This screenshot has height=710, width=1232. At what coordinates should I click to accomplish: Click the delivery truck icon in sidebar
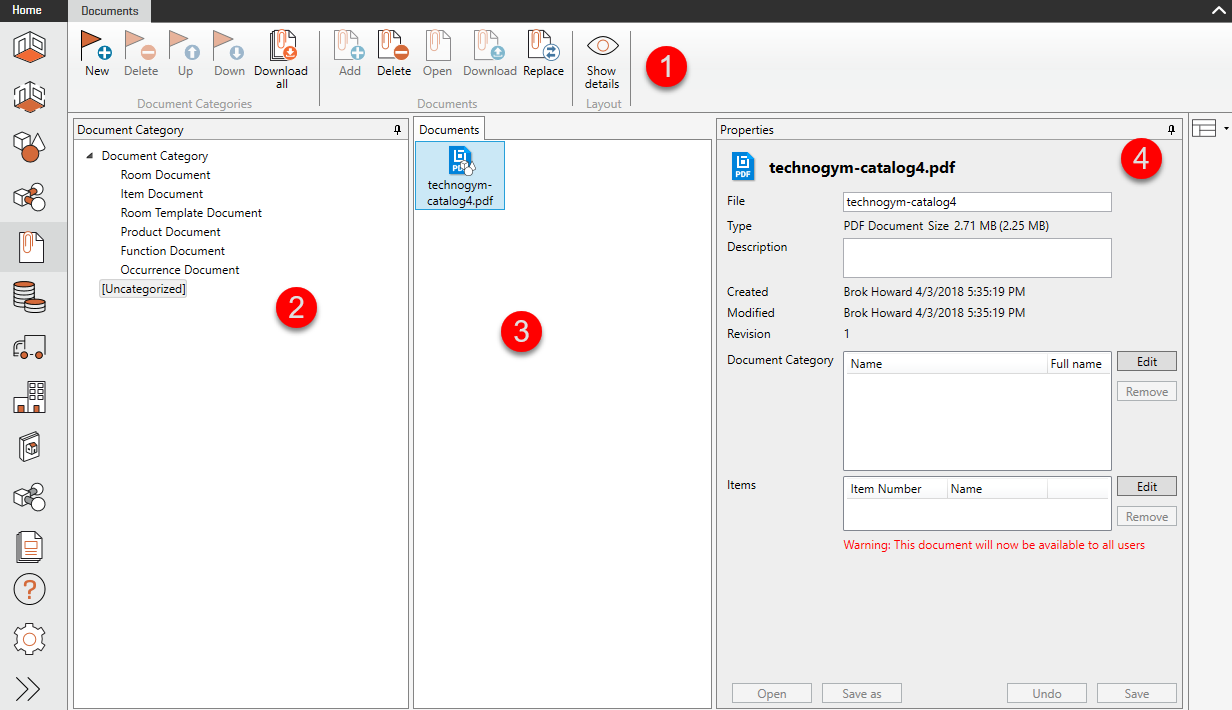click(29, 347)
